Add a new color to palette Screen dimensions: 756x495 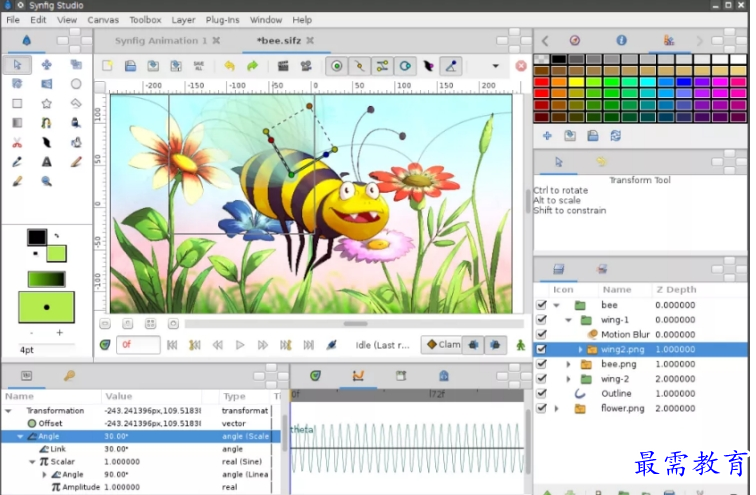(x=547, y=136)
